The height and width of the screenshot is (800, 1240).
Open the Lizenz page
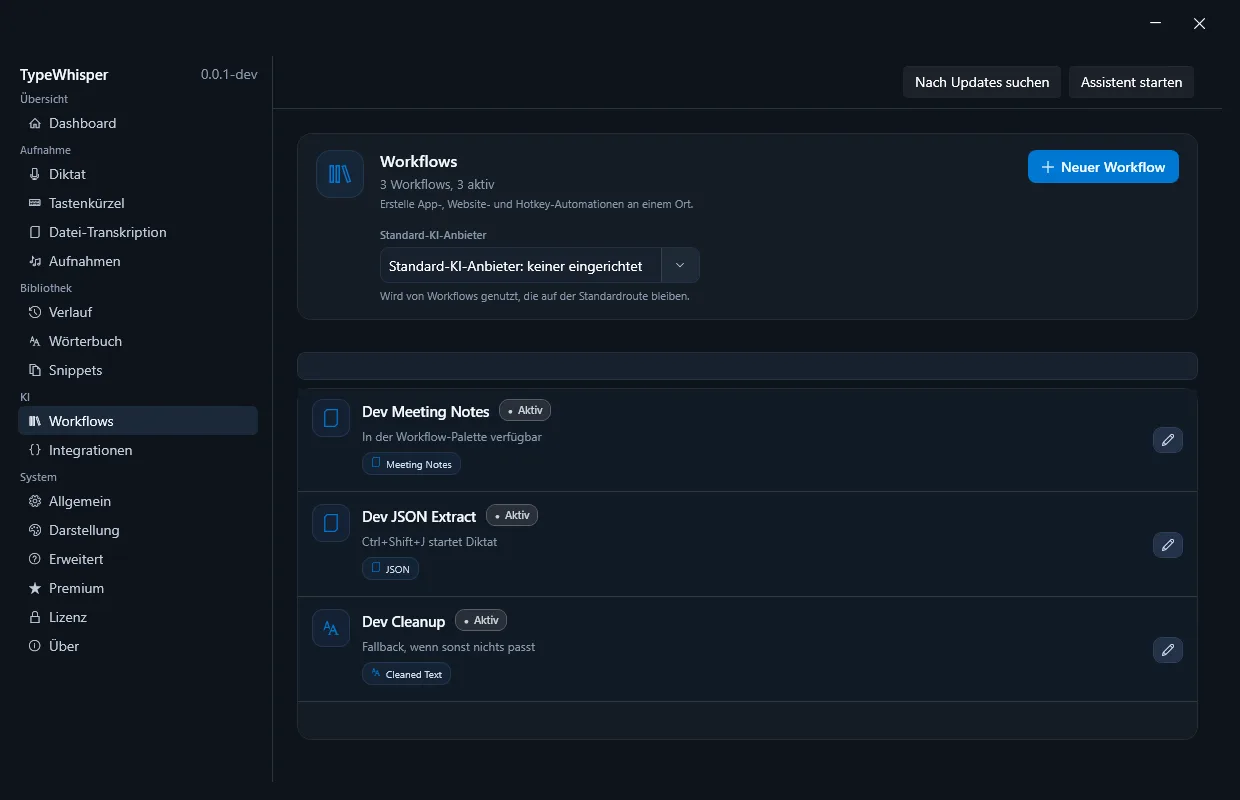click(x=138, y=617)
